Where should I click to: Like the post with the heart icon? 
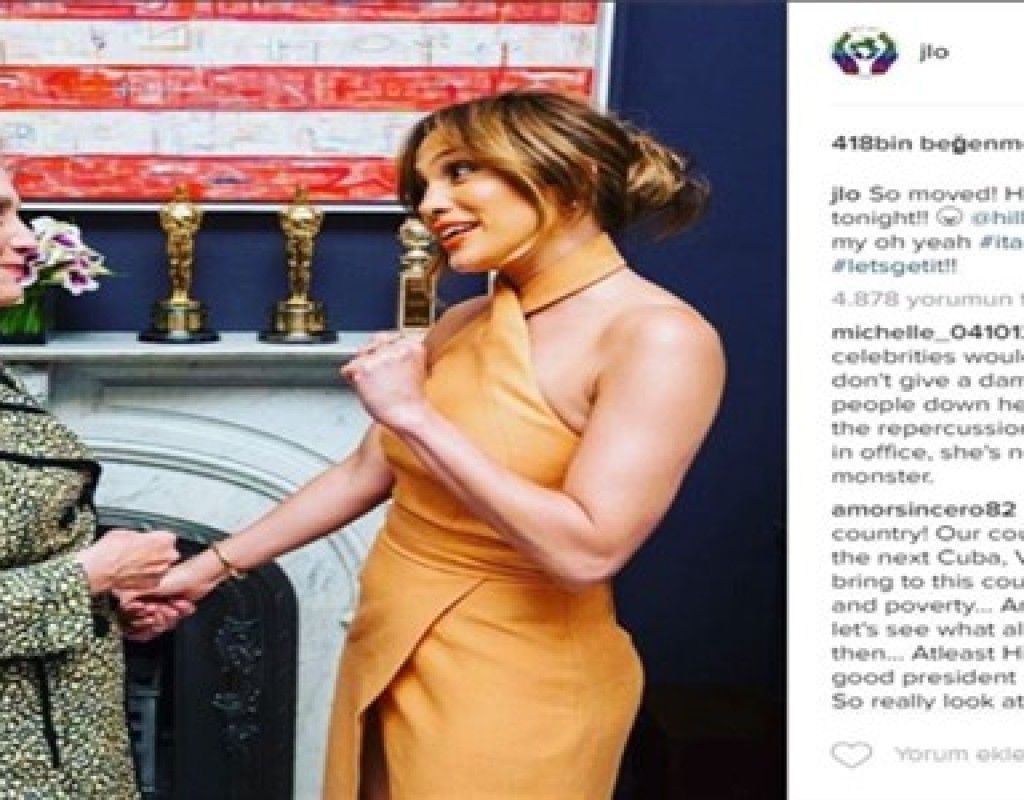[851, 754]
